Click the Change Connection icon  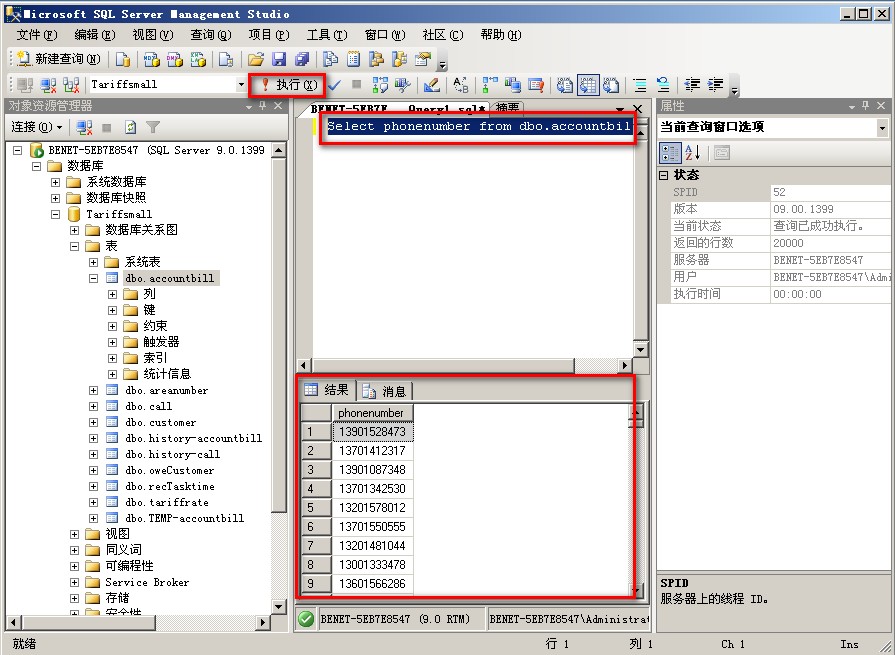(x=71, y=85)
